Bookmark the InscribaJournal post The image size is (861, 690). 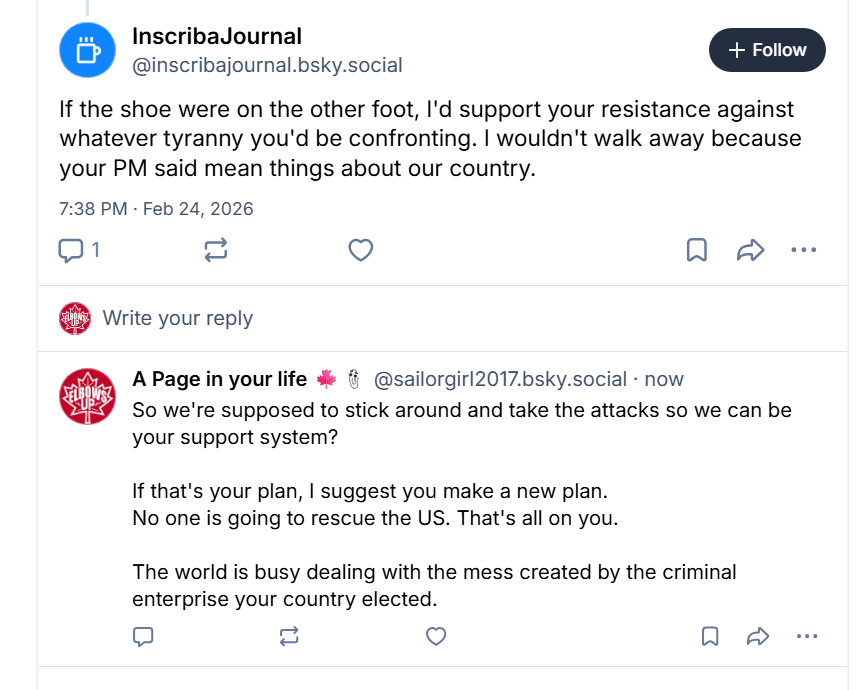pyautogui.click(x=697, y=250)
